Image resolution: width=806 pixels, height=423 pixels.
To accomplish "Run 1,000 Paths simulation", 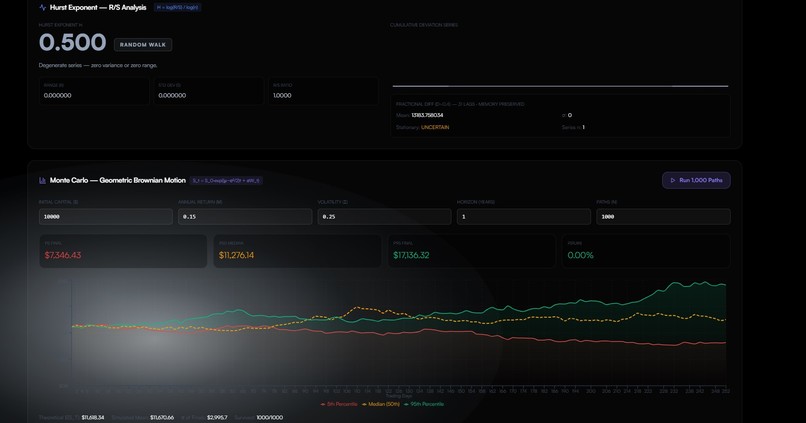I will (696, 180).
